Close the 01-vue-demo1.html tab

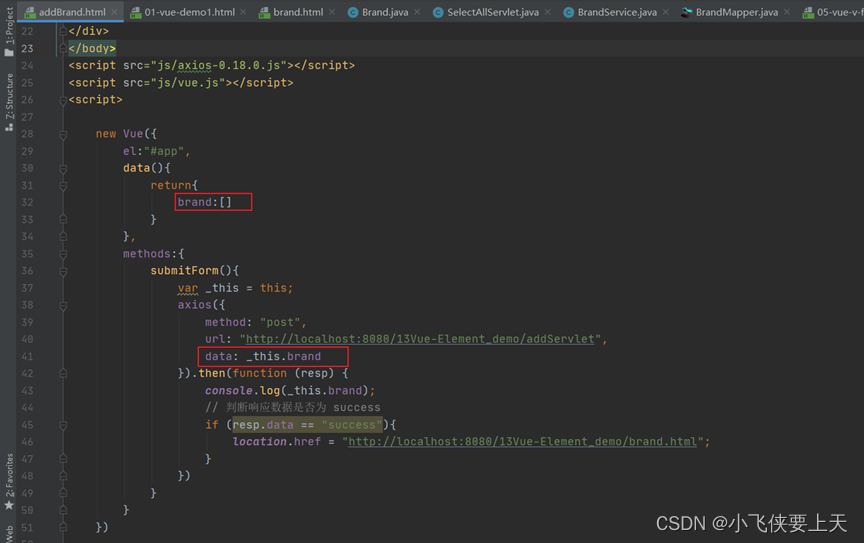click(243, 12)
